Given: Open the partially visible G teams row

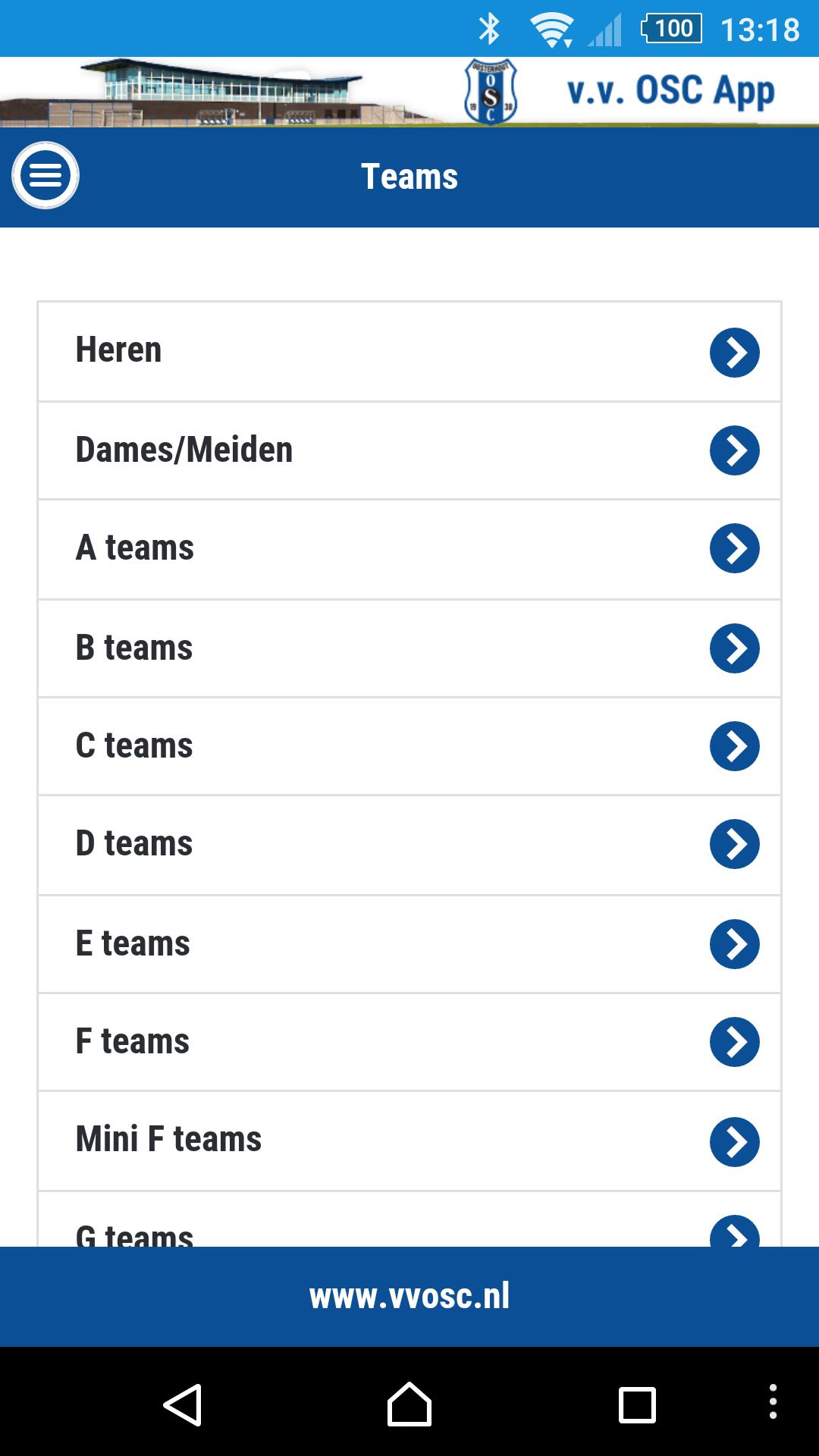Looking at the screenshot, I should pyautogui.click(x=409, y=1222).
